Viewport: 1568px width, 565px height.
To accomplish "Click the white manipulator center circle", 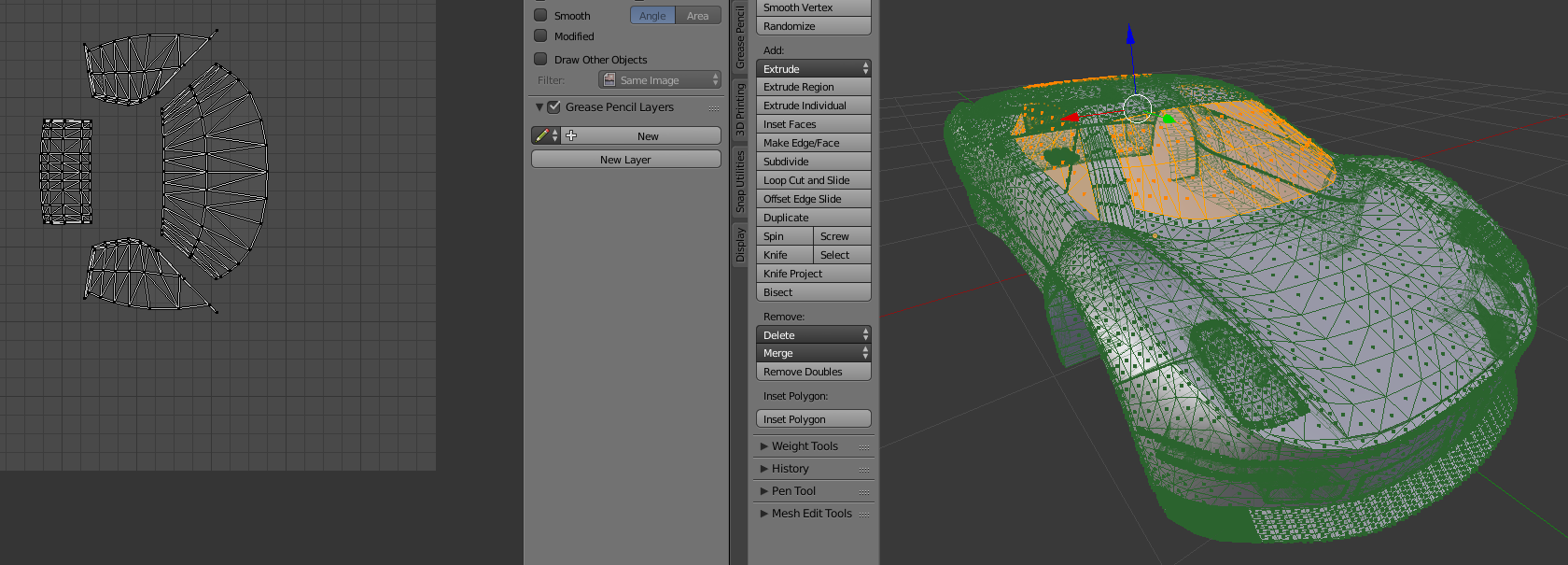I will point(1137,108).
